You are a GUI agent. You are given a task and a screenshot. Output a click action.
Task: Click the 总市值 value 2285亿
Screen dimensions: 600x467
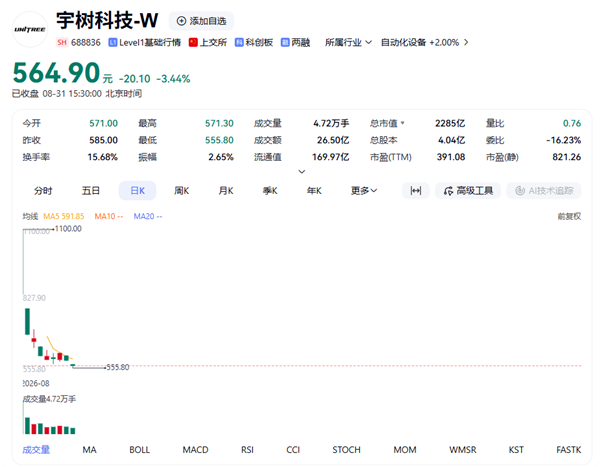pyautogui.click(x=450, y=123)
